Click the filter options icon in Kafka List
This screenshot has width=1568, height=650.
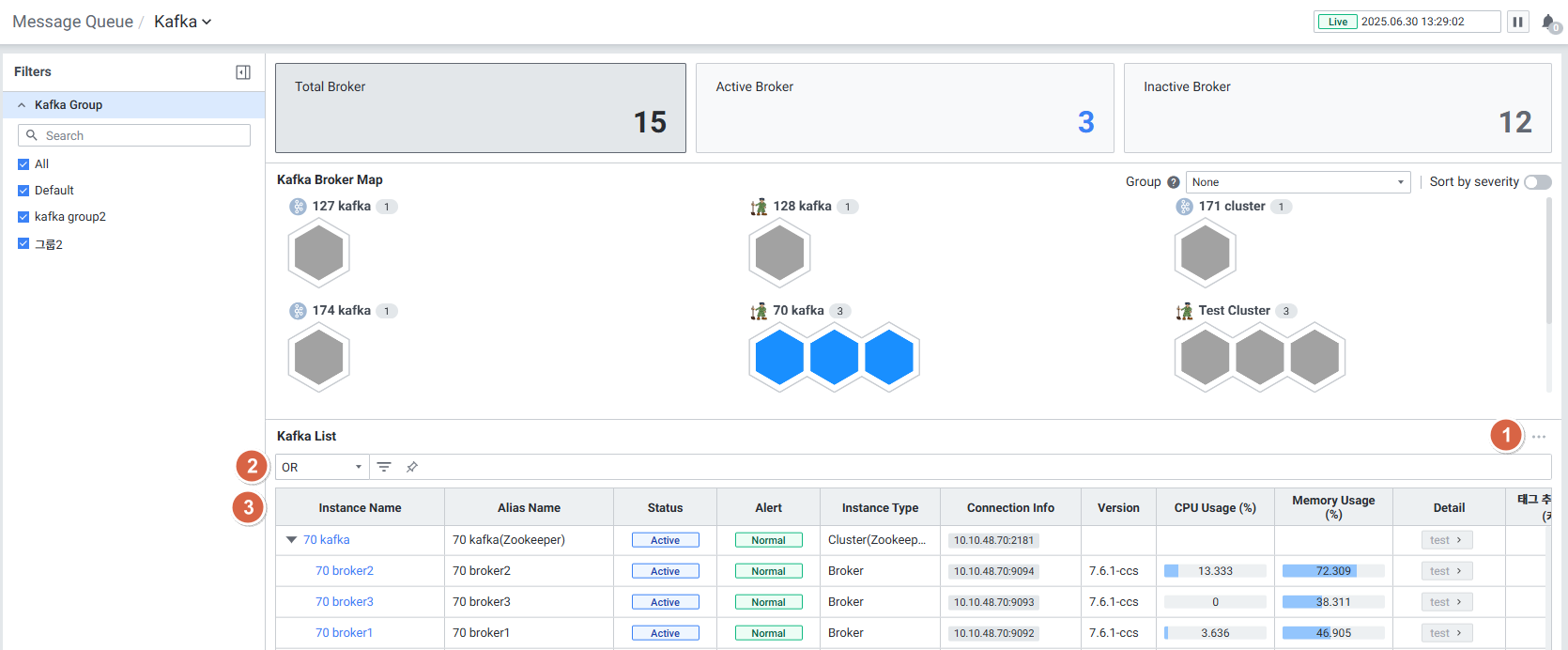coord(384,467)
